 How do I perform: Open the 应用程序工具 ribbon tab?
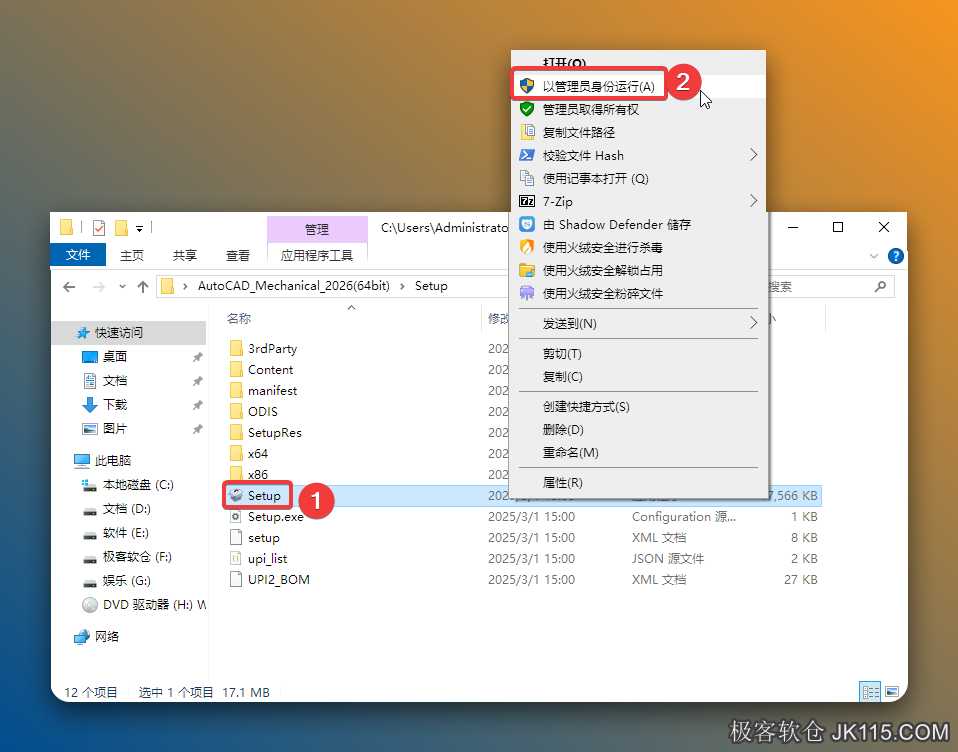coord(316,255)
